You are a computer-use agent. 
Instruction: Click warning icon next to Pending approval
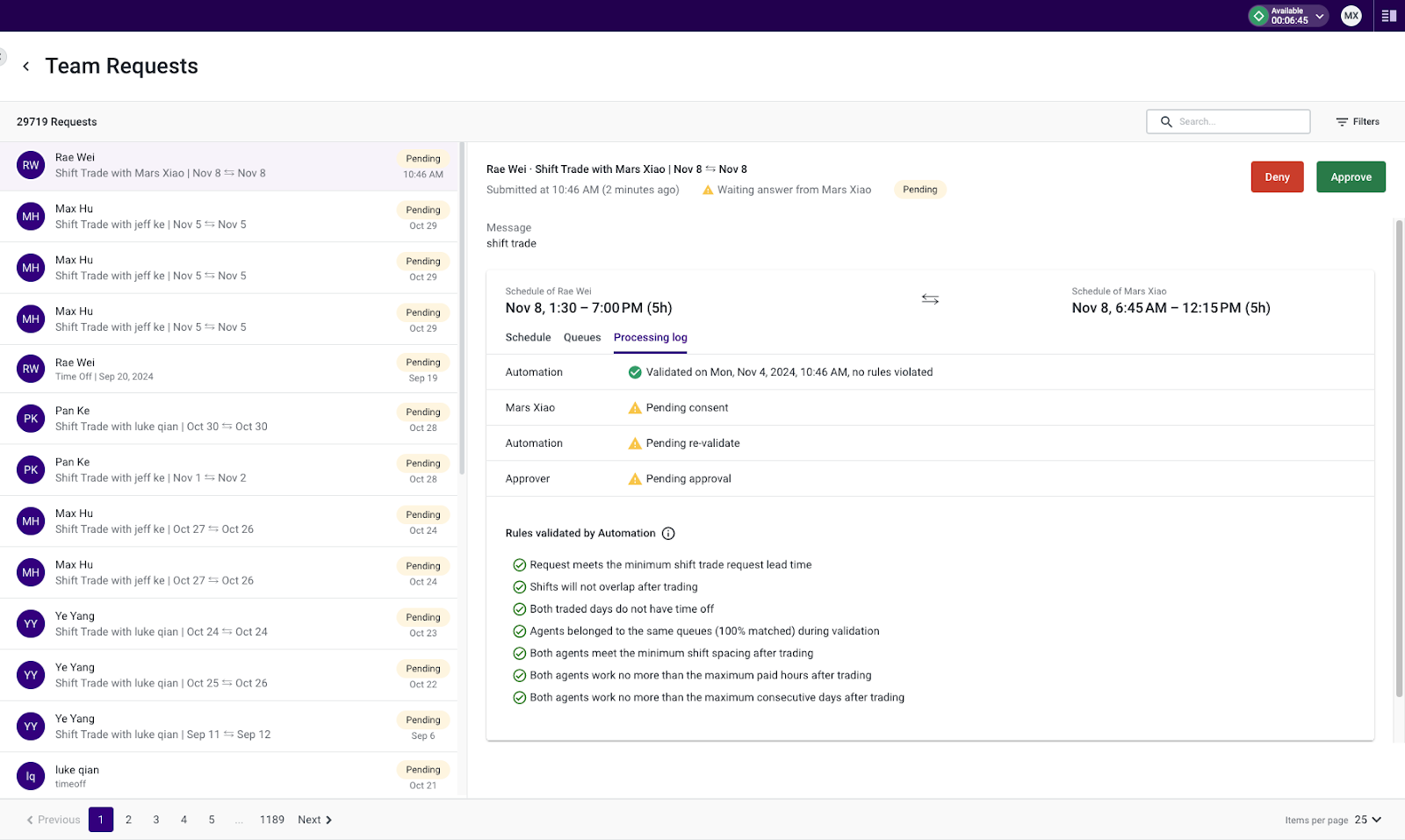point(635,478)
